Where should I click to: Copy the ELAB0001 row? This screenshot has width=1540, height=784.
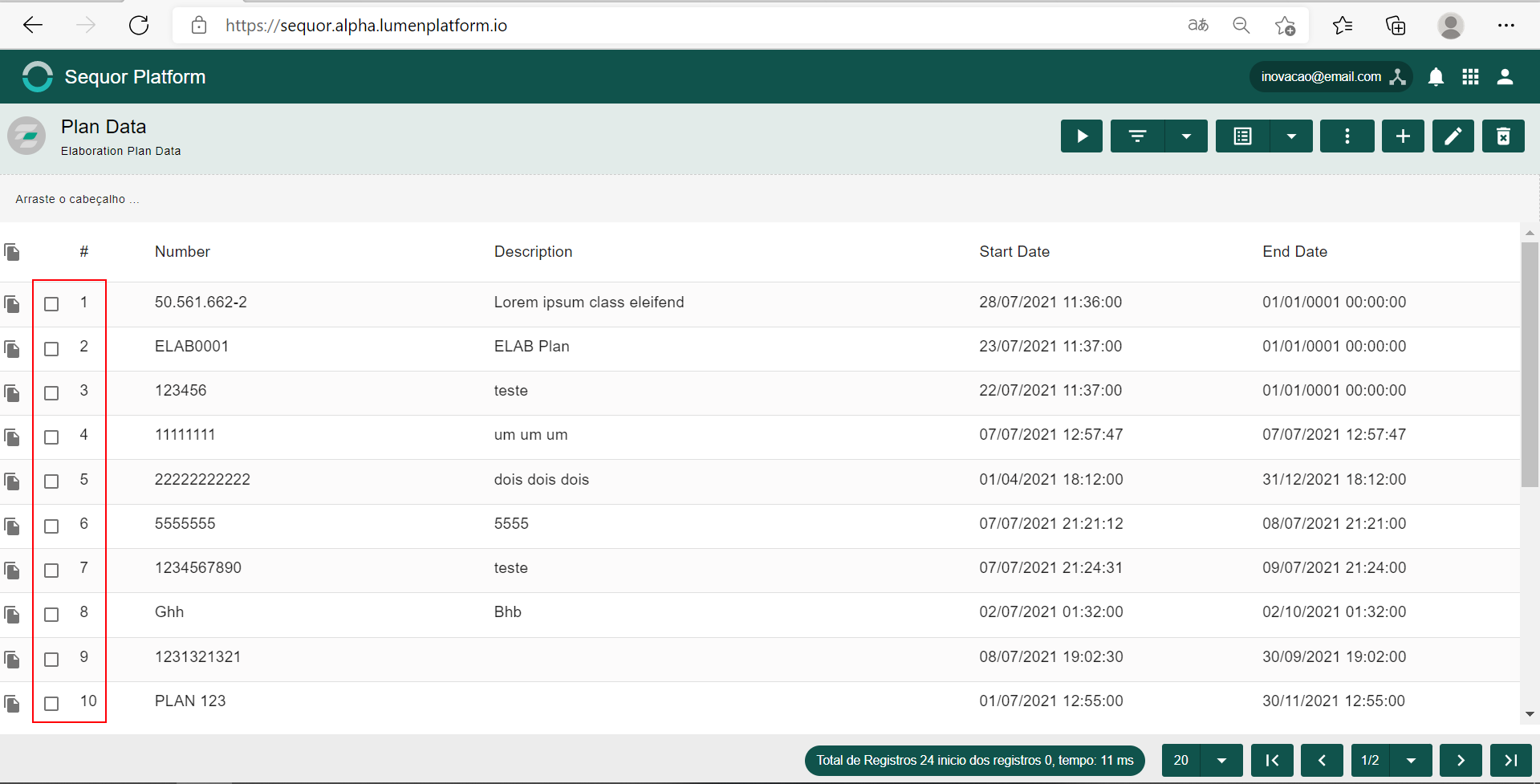click(12, 349)
